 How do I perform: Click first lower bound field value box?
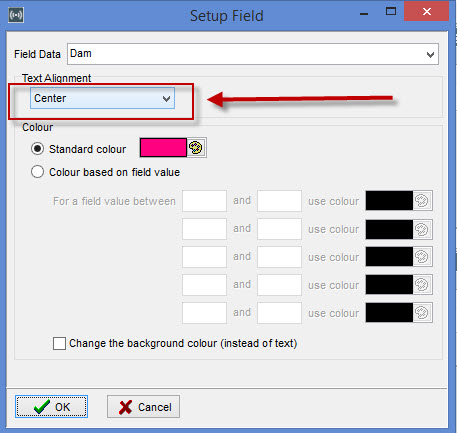tap(204, 201)
